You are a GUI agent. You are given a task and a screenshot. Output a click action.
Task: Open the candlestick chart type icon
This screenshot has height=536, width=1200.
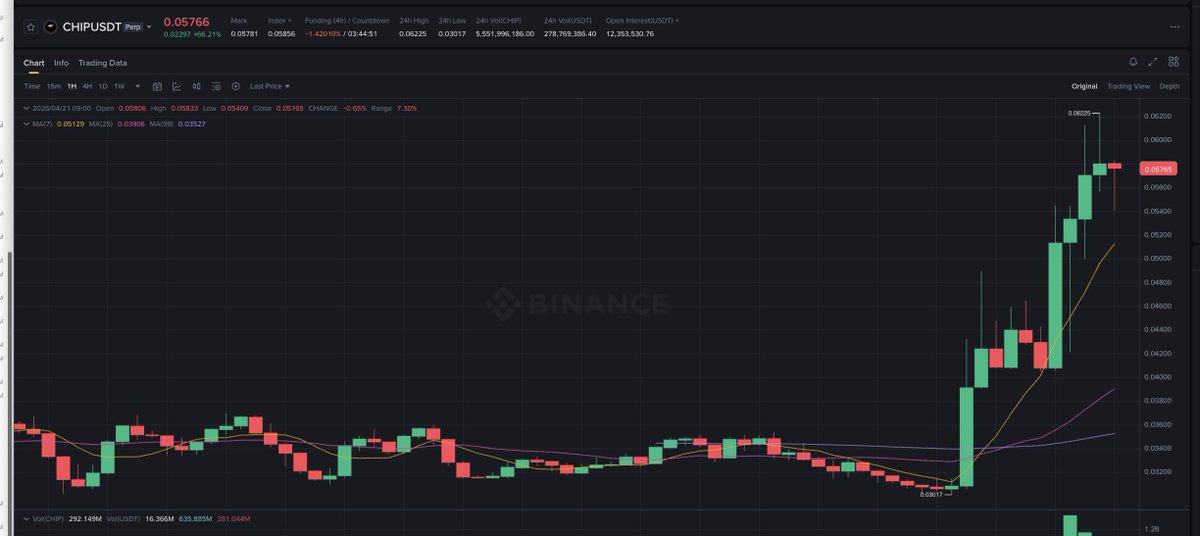197,87
